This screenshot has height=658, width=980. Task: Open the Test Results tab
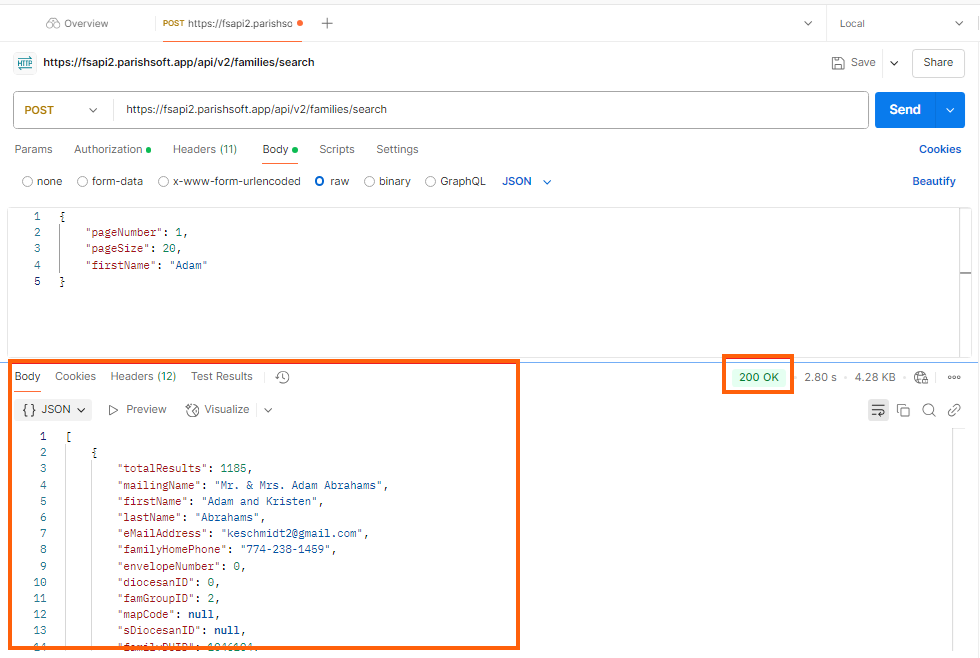pos(222,376)
